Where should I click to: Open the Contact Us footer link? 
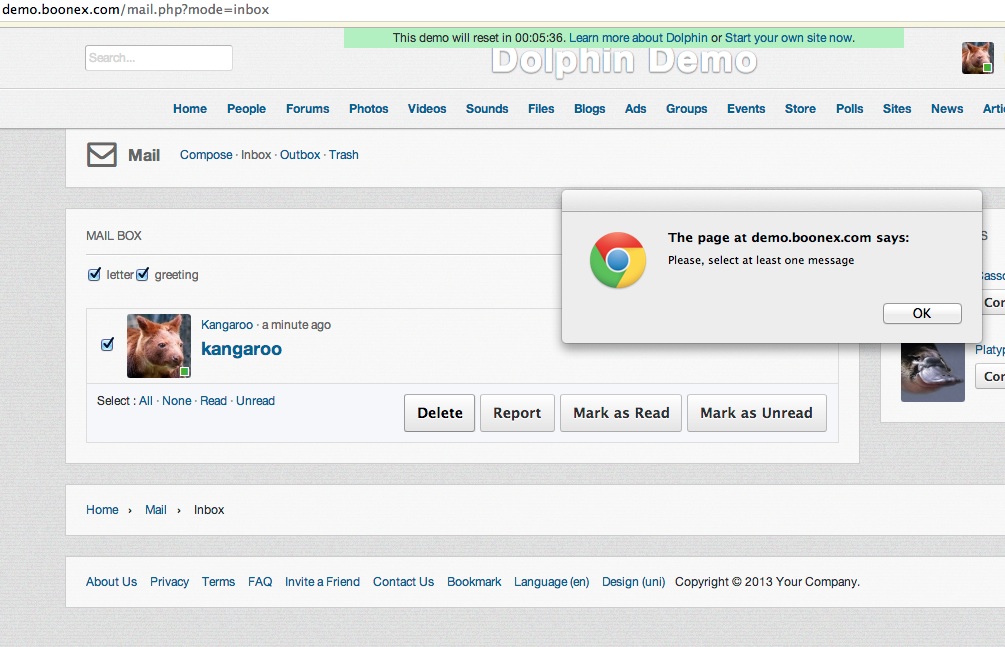tap(404, 582)
